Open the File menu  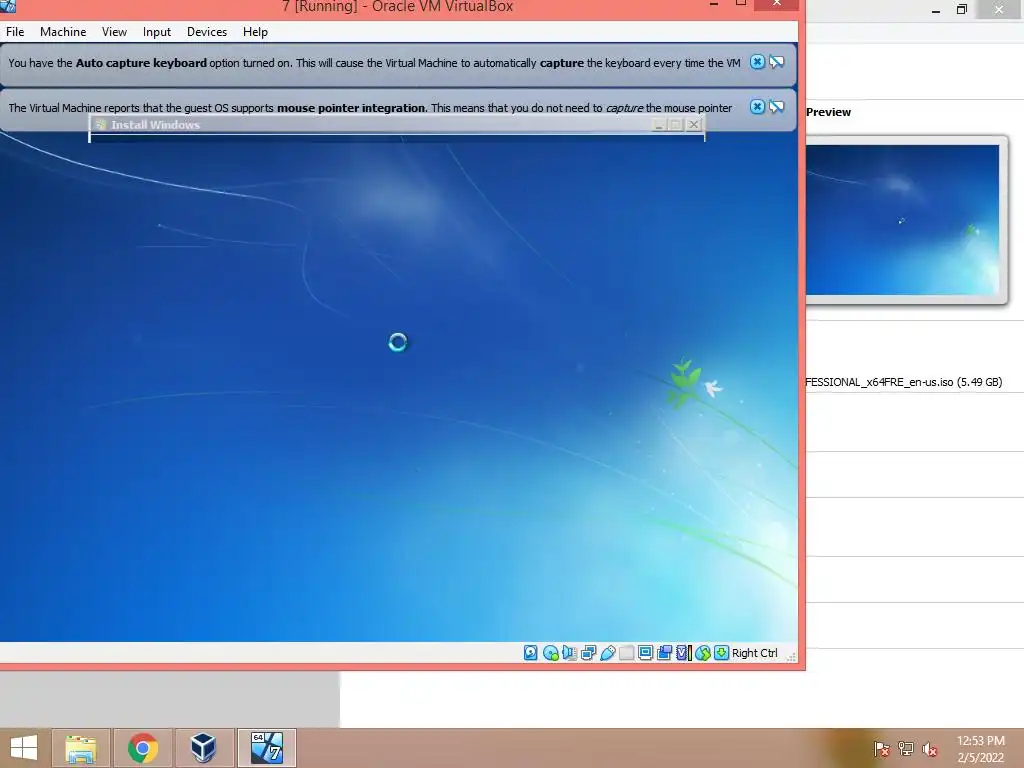tap(15, 32)
